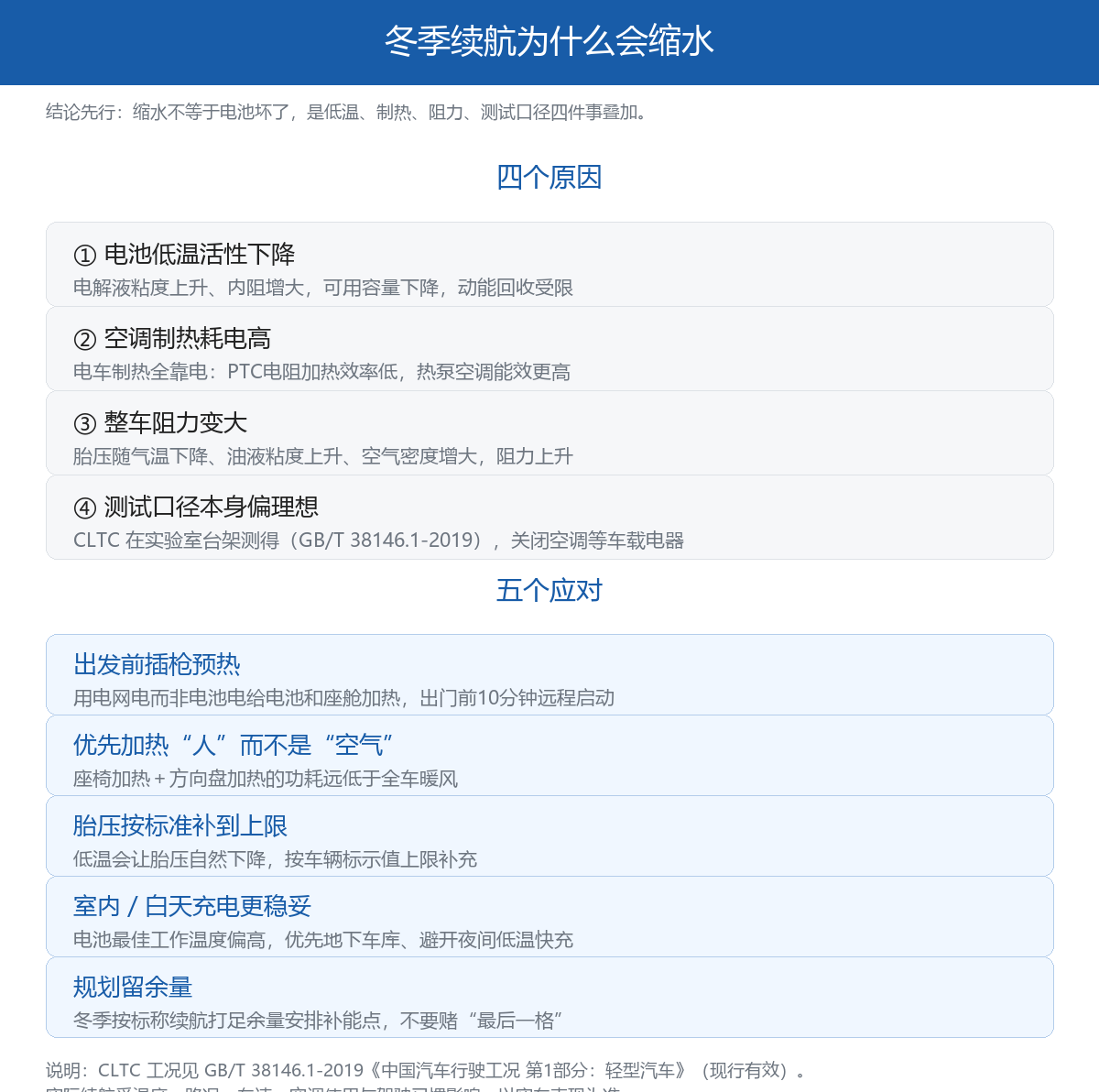
Task: Click the description 电池最佳工作温度偏高
Action: 323,940
